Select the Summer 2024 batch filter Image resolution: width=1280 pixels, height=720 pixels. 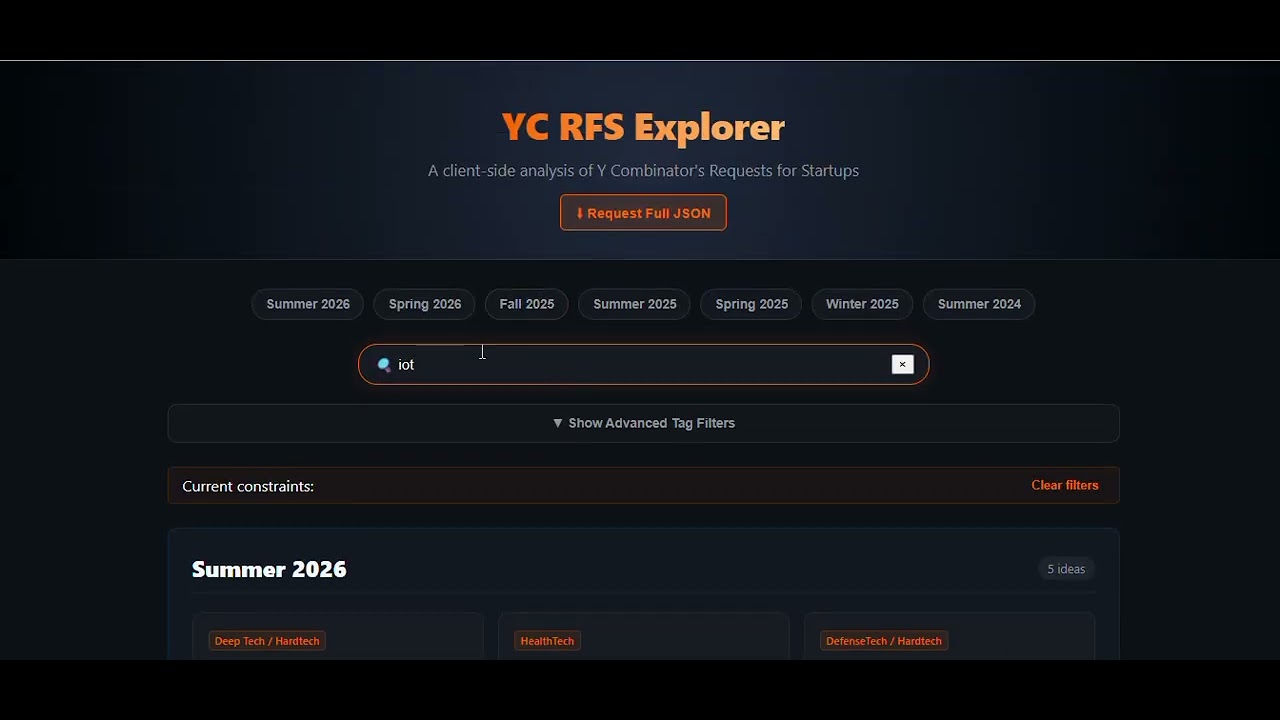point(979,304)
